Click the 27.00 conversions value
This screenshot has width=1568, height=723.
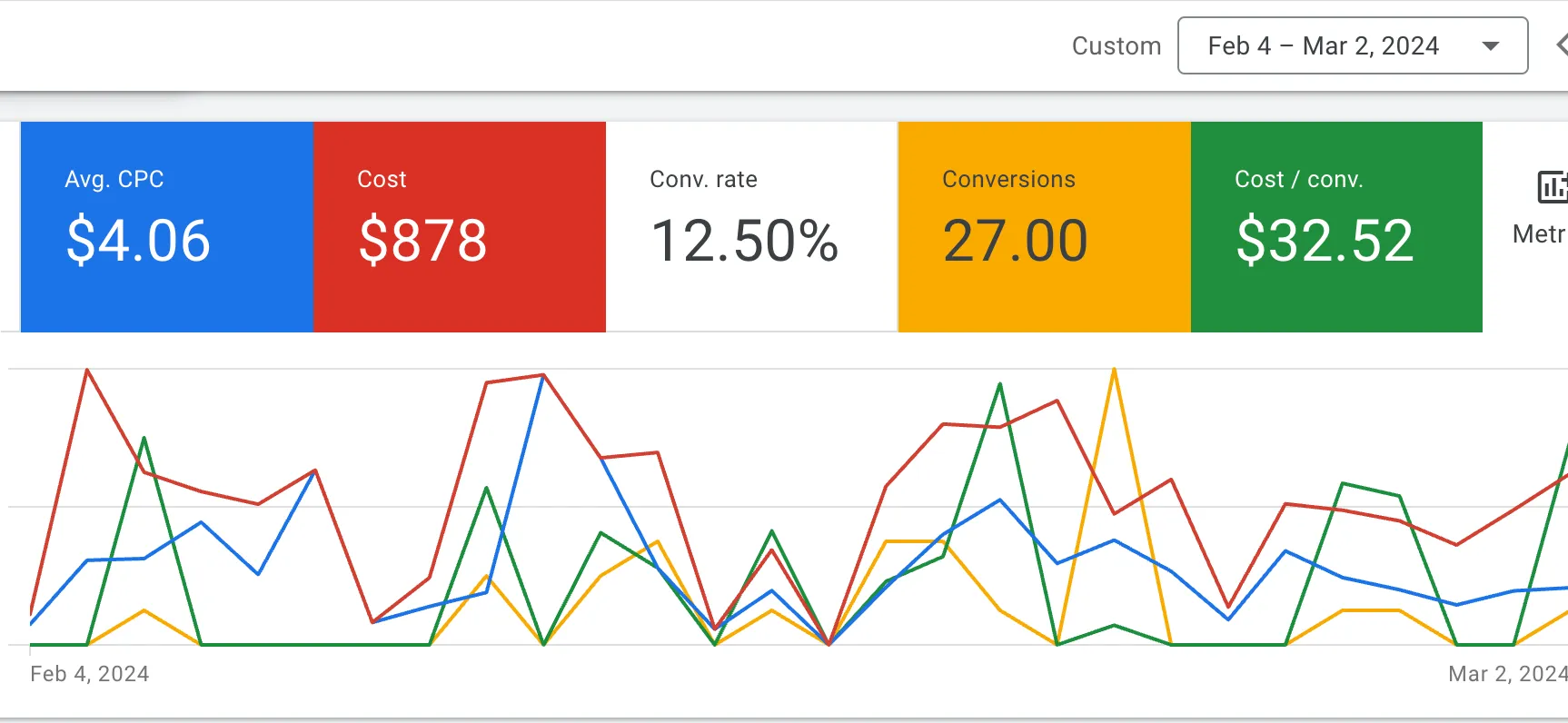pos(1015,241)
